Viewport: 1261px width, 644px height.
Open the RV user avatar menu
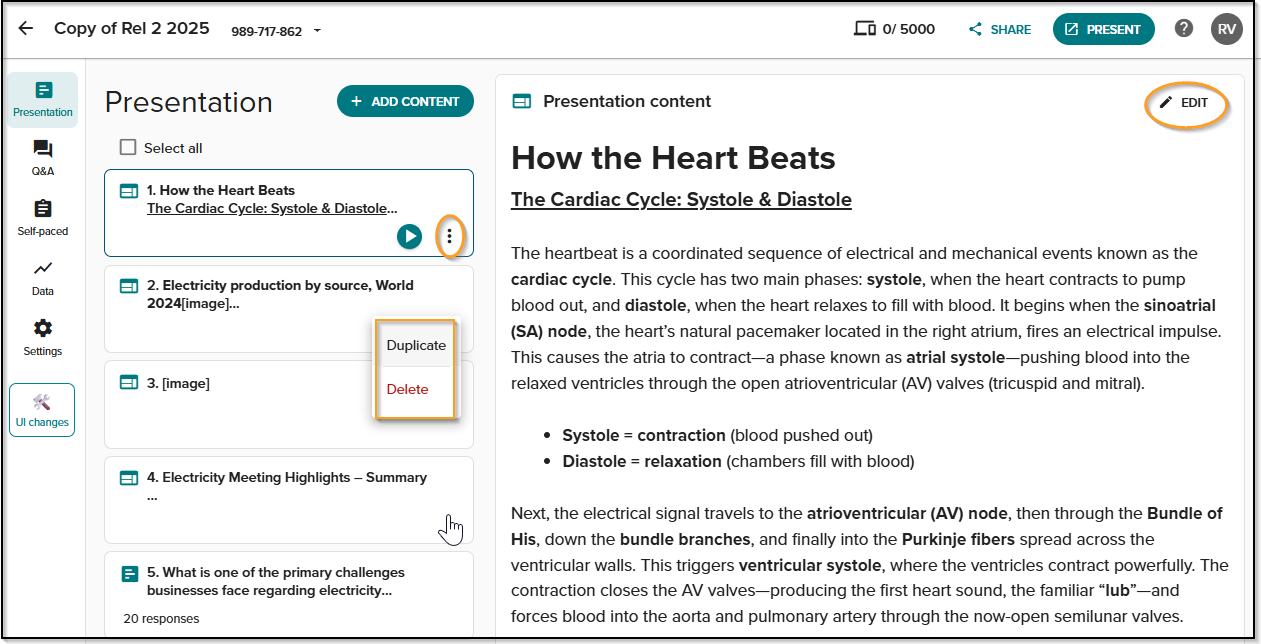(x=1226, y=29)
